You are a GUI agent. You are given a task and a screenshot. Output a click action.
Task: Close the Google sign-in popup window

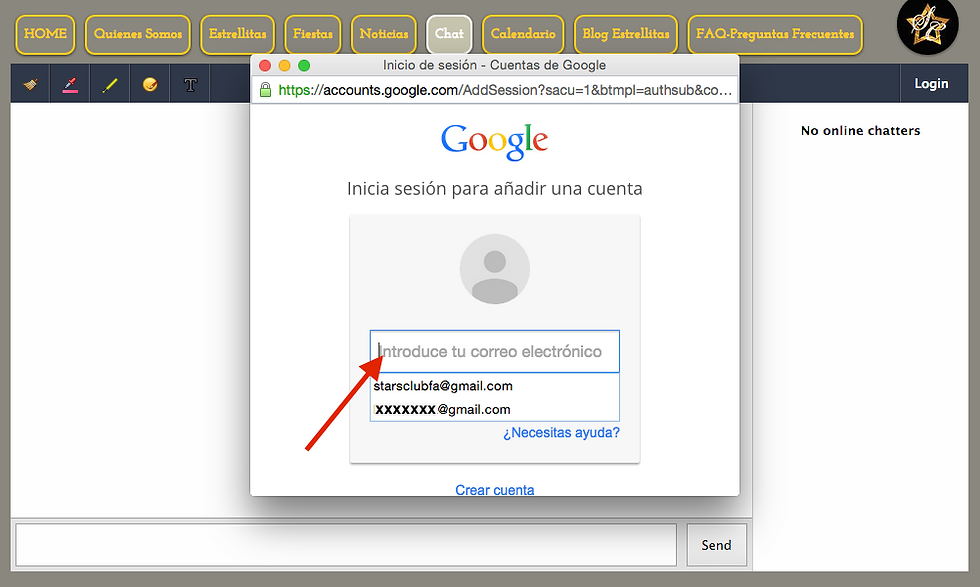pos(265,66)
